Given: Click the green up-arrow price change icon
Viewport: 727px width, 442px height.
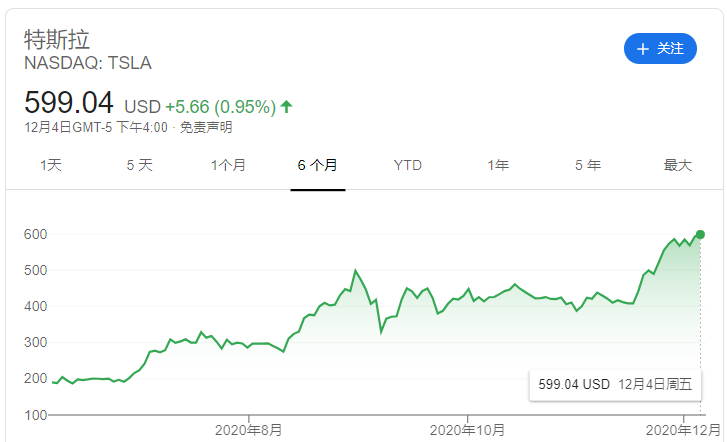Looking at the screenshot, I should [287, 105].
